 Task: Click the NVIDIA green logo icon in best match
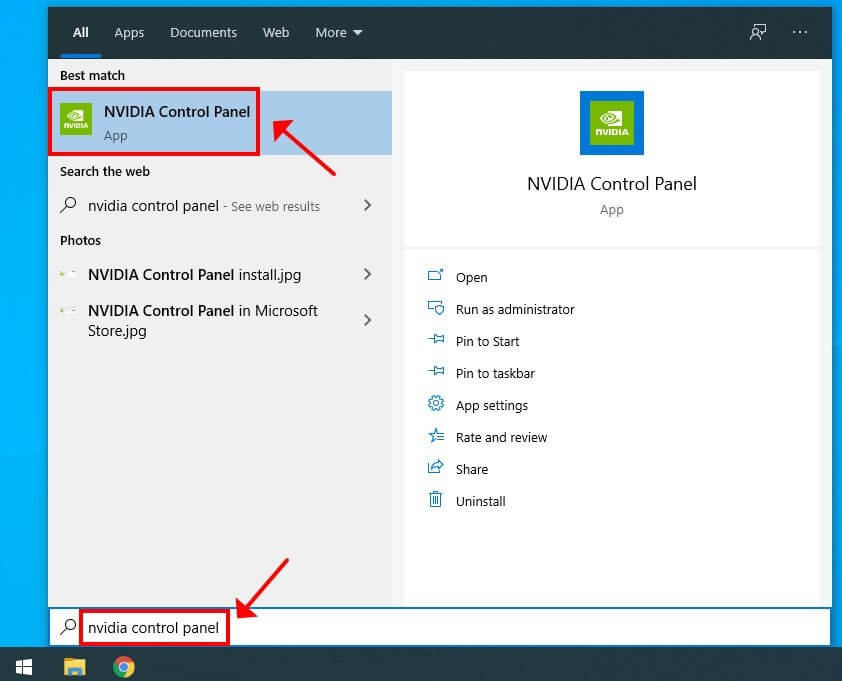[x=76, y=119]
